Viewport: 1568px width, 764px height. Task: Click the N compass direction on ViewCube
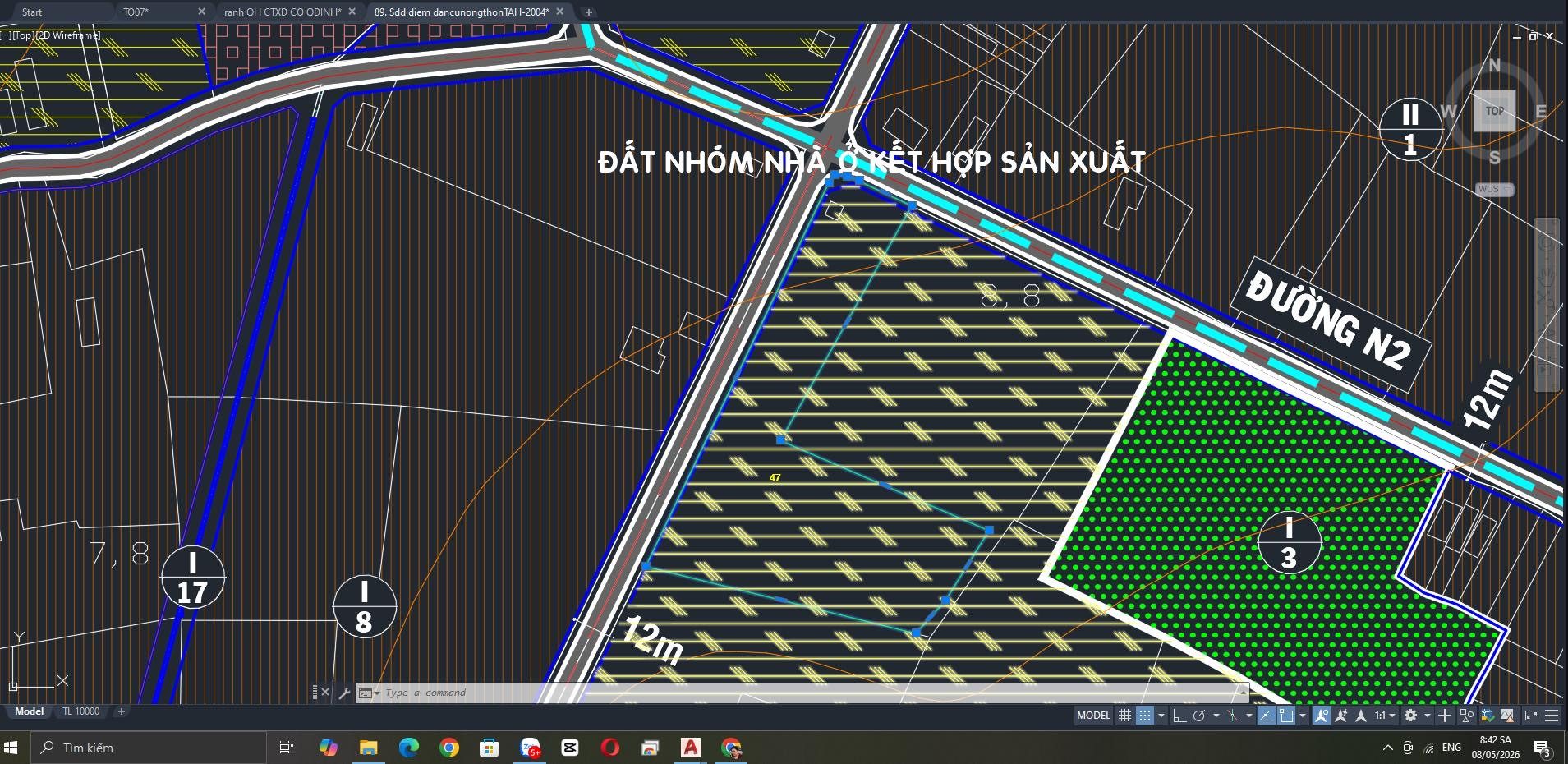pyautogui.click(x=1494, y=66)
